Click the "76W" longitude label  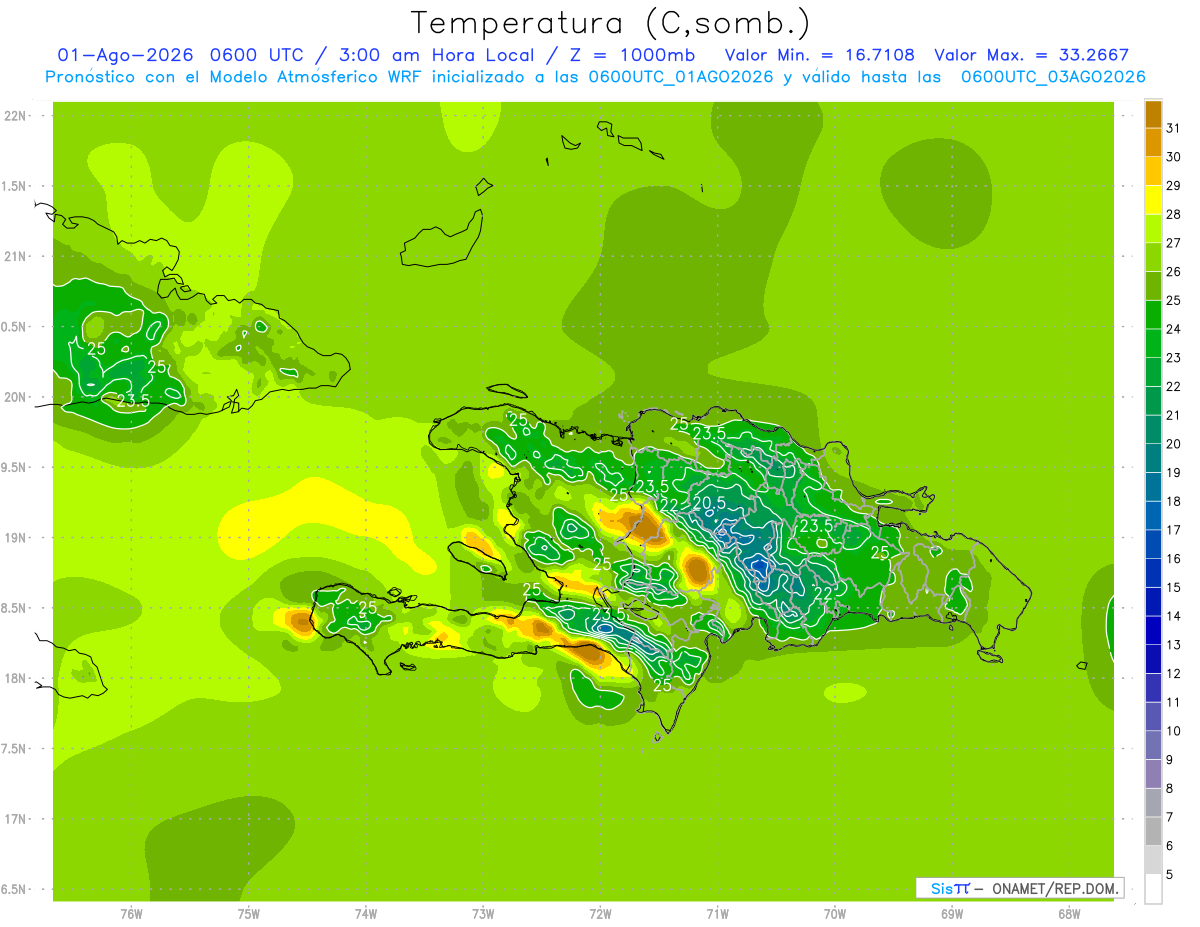click(x=131, y=914)
